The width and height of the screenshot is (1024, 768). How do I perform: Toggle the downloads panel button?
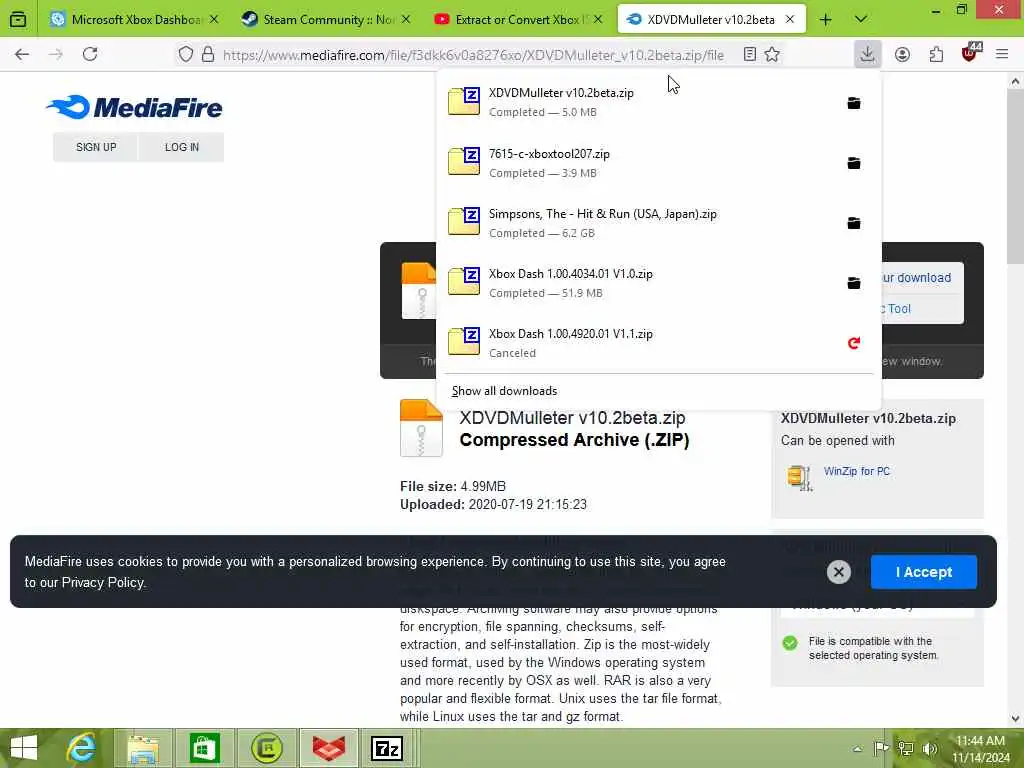pyautogui.click(x=867, y=54)
